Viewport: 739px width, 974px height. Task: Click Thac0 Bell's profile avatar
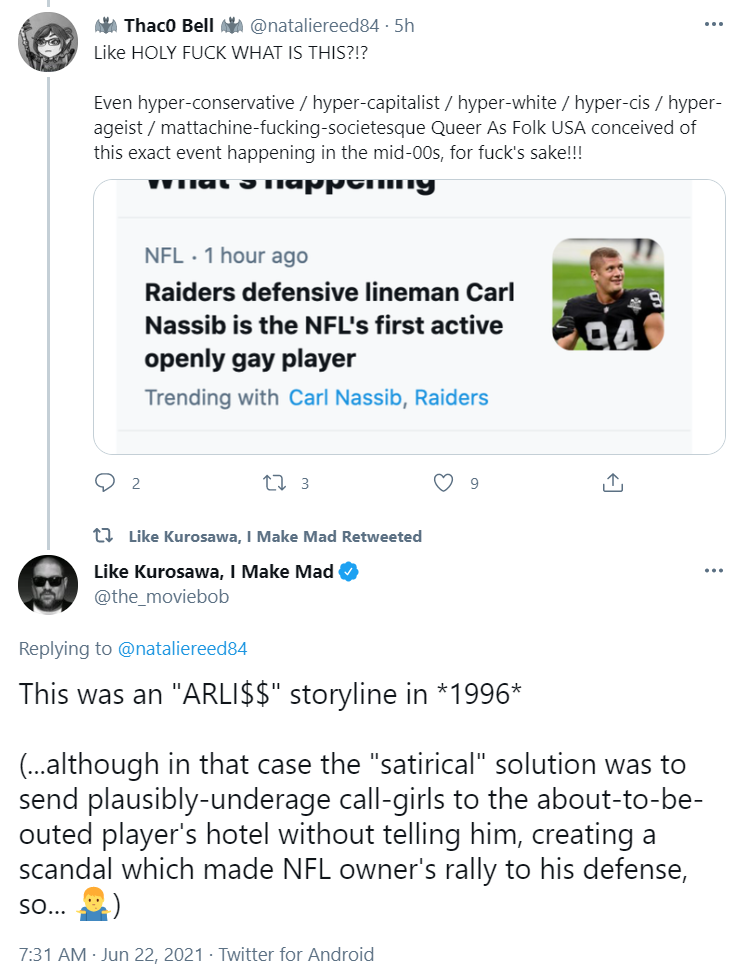point(48,42)
